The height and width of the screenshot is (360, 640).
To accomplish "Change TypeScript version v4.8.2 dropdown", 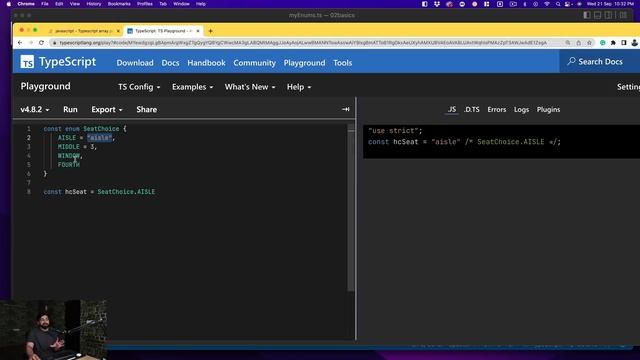I will pyautogui.click(x=35, y=109).
